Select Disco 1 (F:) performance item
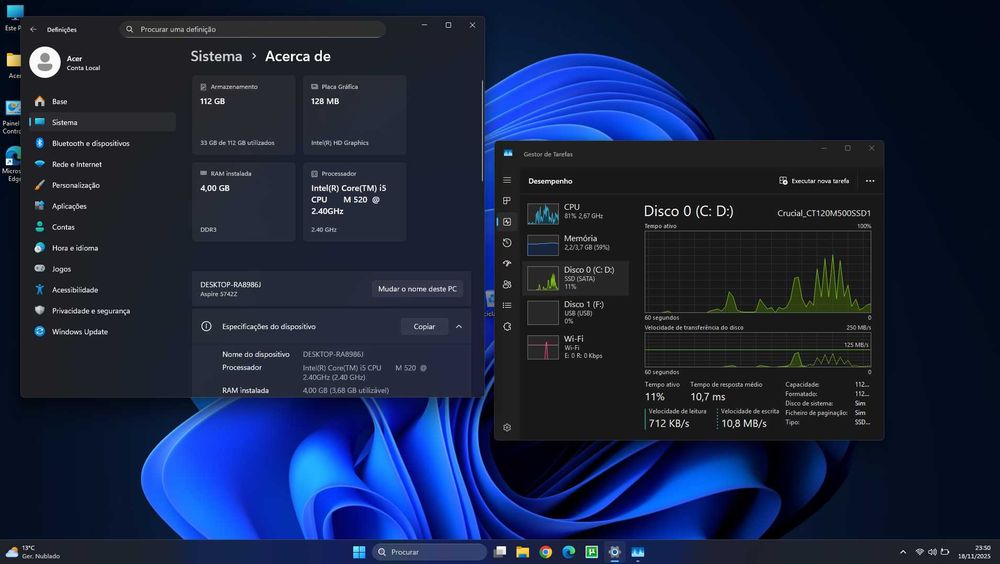1000x564 pixels. coord(576,313)
